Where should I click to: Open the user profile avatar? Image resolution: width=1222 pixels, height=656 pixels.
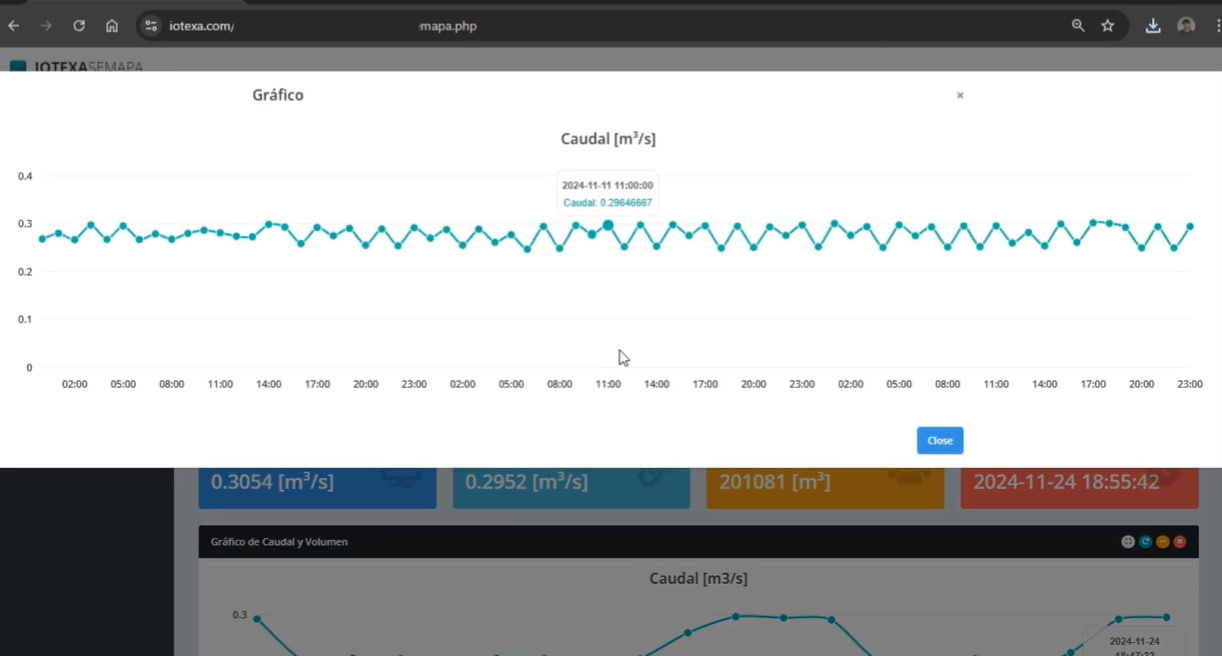[x=1186, y=26]
